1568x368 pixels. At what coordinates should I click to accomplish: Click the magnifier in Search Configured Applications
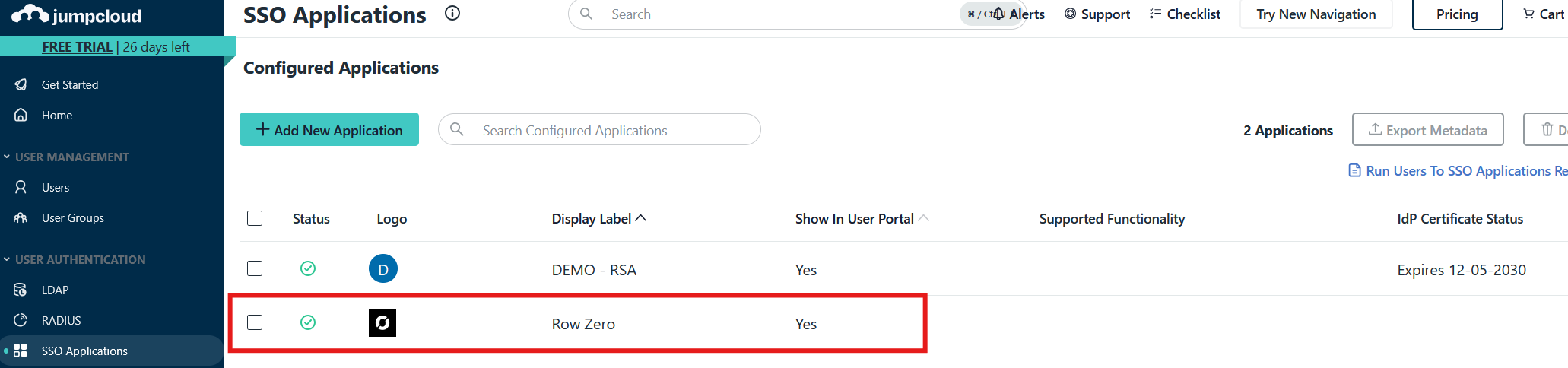tap(457, 129)
